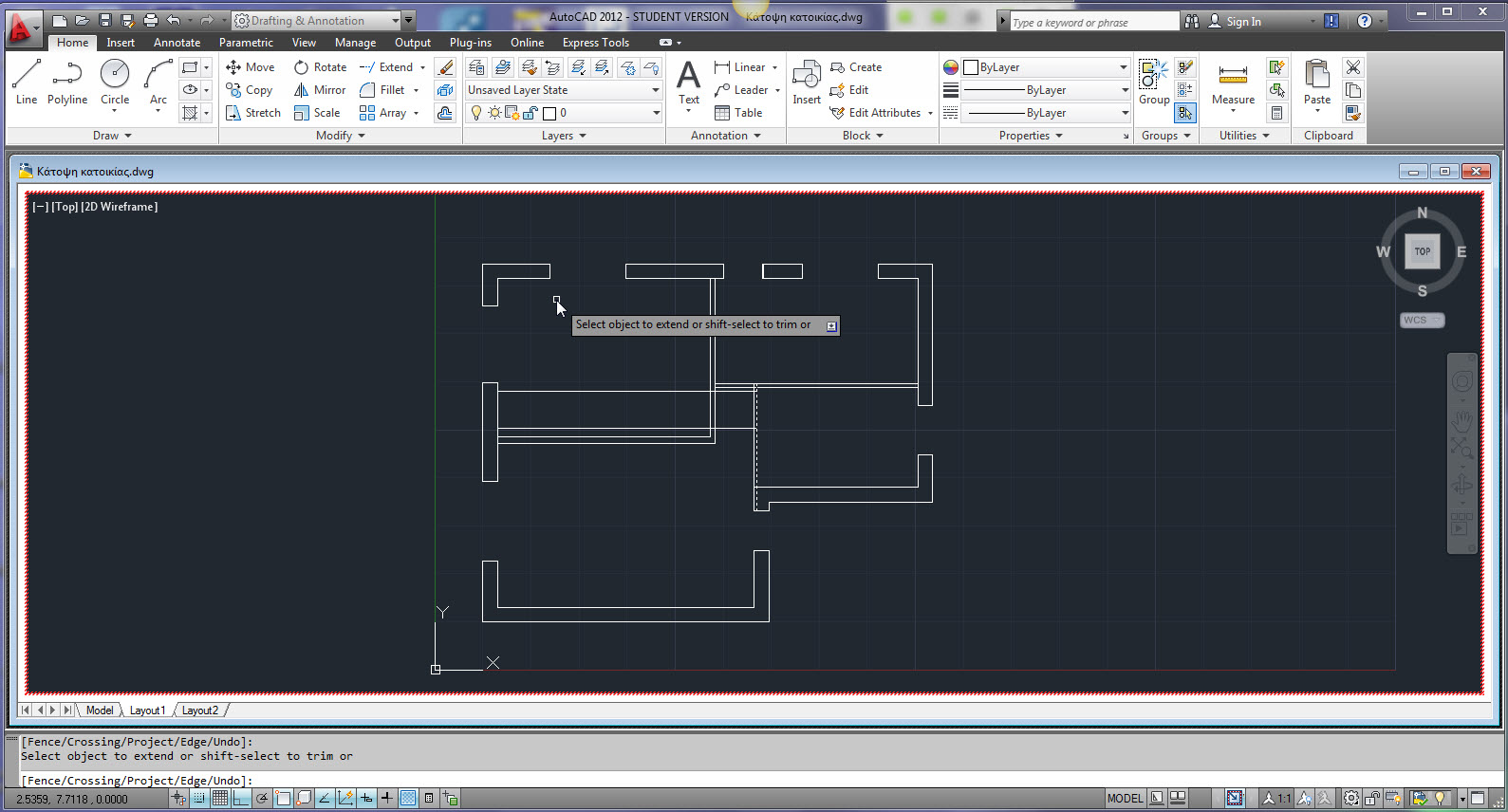Viewport: 1508px width, 812px height.
Task: Click the MODEL space button in status bar
Action: click(1126, 799)
